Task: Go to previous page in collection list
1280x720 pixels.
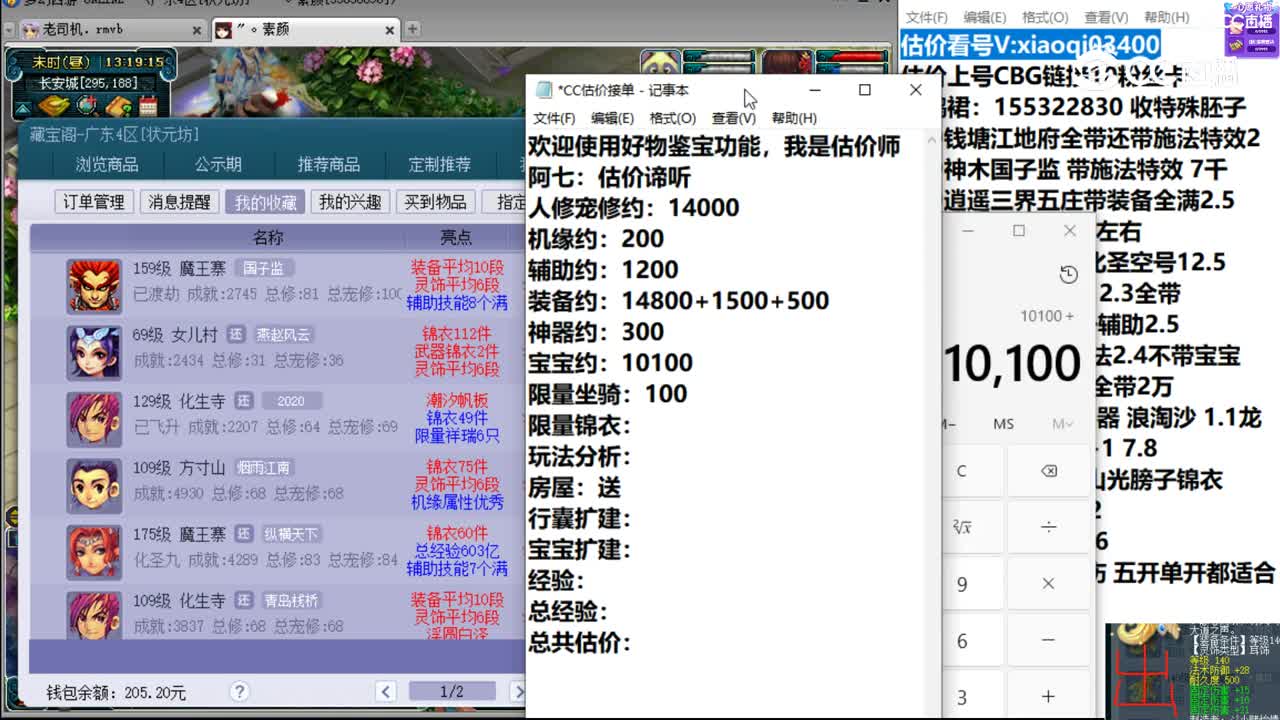Action: click(386, 691)
